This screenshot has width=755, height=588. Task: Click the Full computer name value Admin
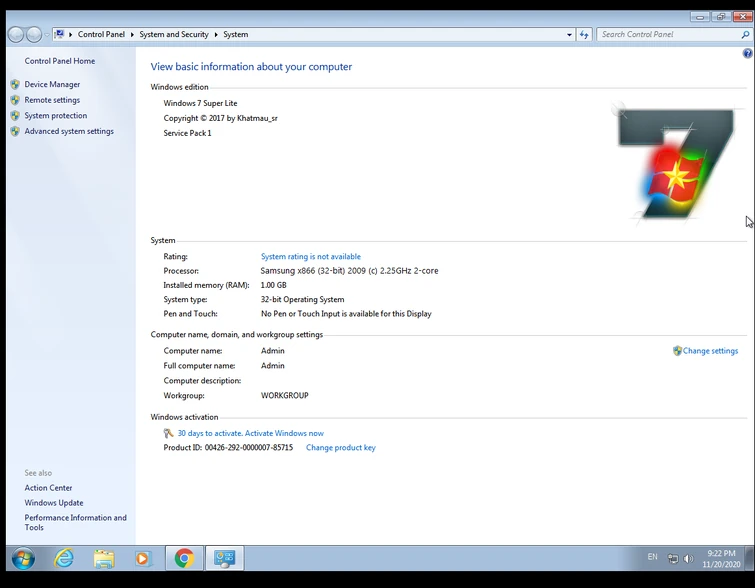[x=273, y=366]
